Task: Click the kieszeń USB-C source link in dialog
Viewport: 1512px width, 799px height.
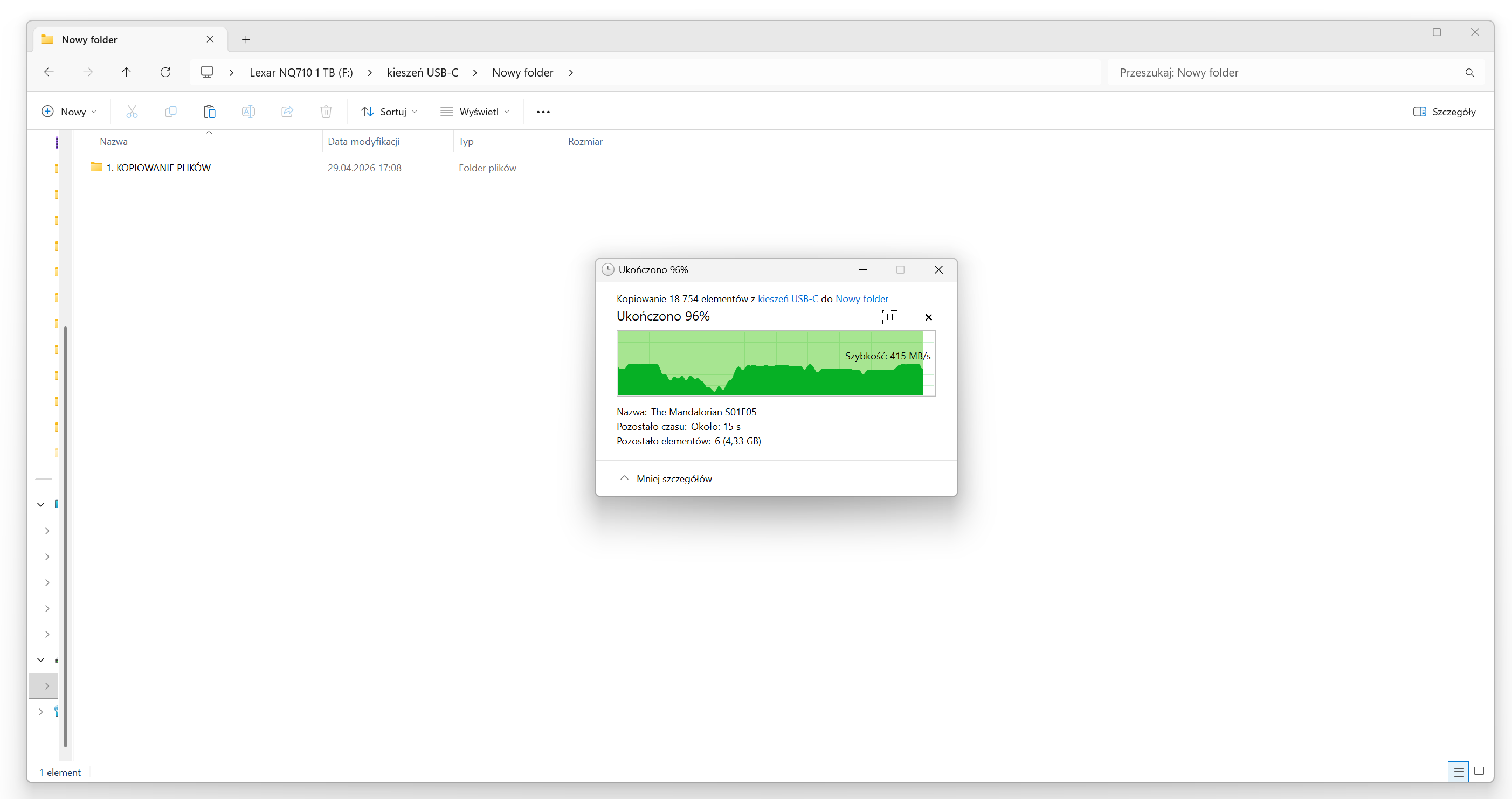Action: [788, 298]
